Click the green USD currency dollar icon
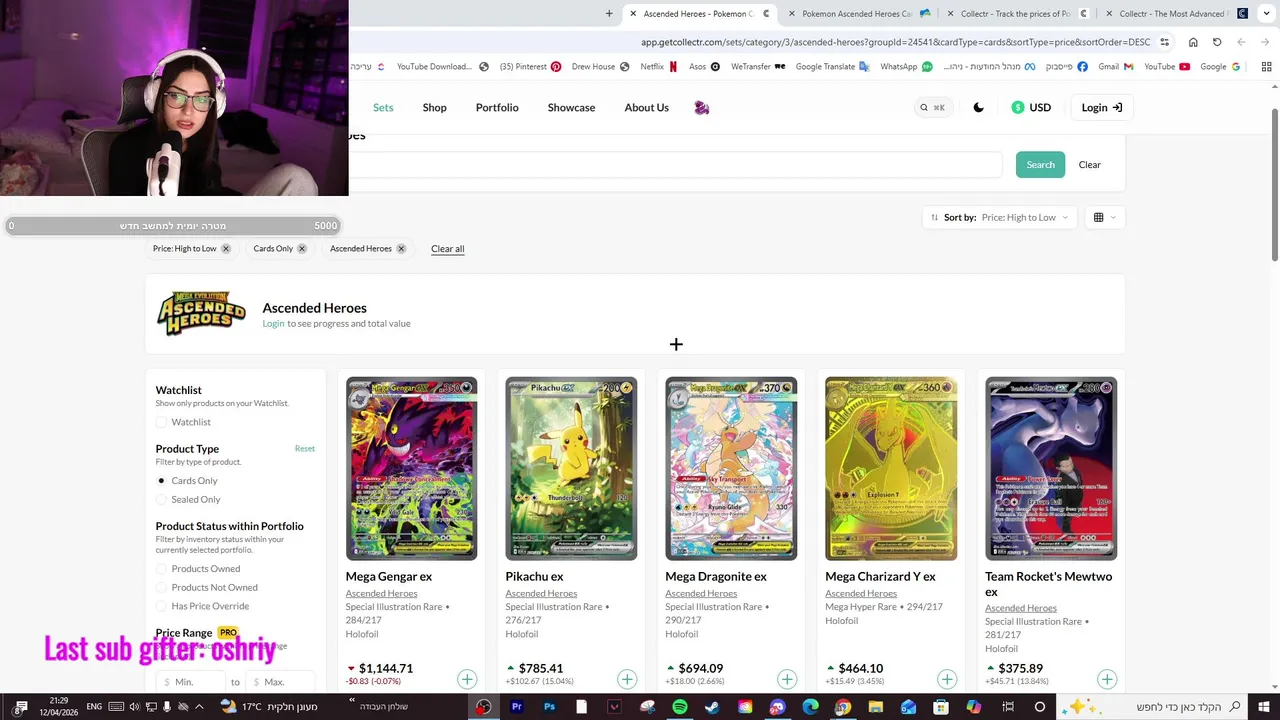 1018,107
